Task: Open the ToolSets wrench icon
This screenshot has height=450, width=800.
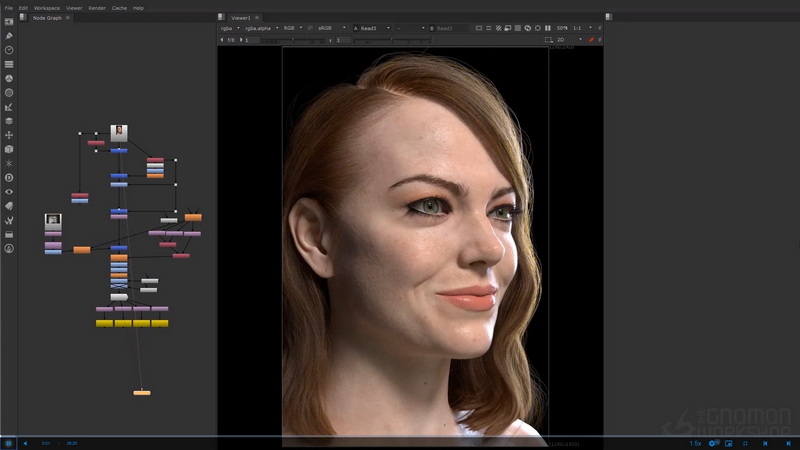Action: 9,220
